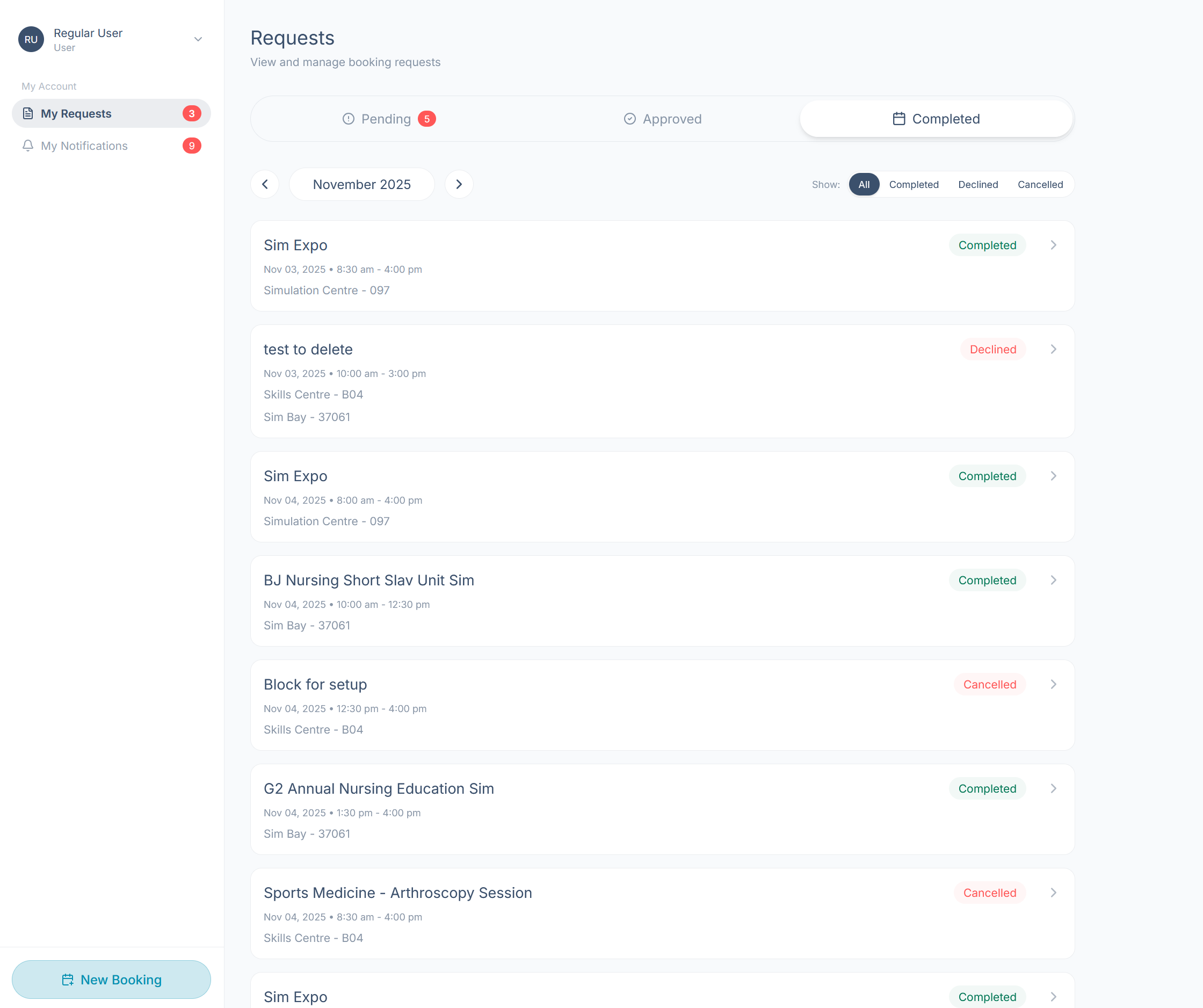Click 'Nov 04, 2025 • 10:00 am - 12:30 pm' text
This screenshot has height=1008, width=1203.
[x=346, y=604]
